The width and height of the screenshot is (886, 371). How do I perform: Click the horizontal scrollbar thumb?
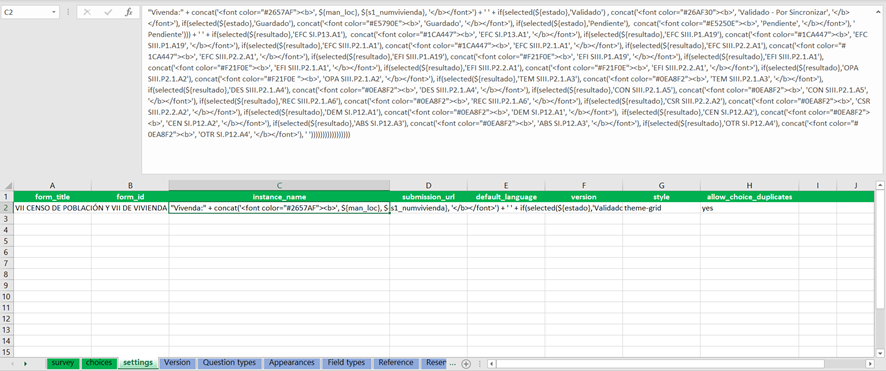(x=661, y=364)
